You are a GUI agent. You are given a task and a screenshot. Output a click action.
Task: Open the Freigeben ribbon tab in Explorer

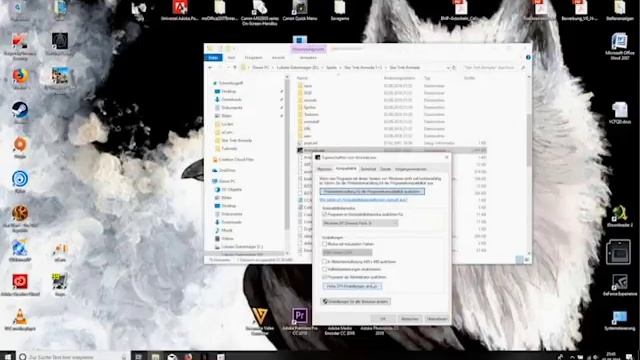[x=253, y=58]
